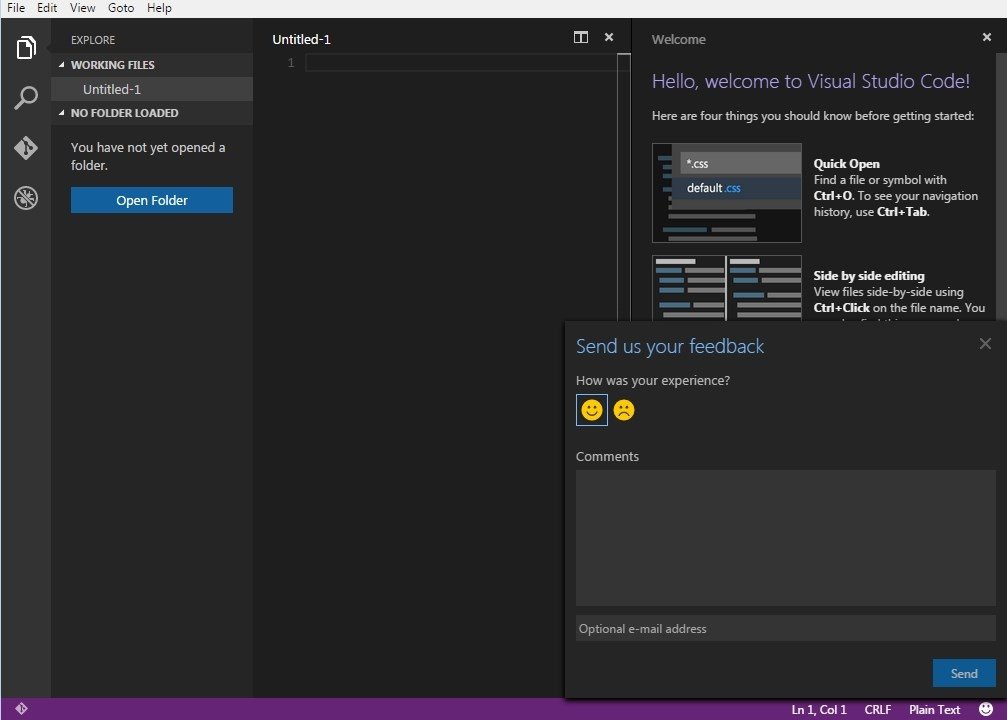Change language mode via the Plain Text selector
Viewport: 1007px width, 720px height.
[934, 709]
